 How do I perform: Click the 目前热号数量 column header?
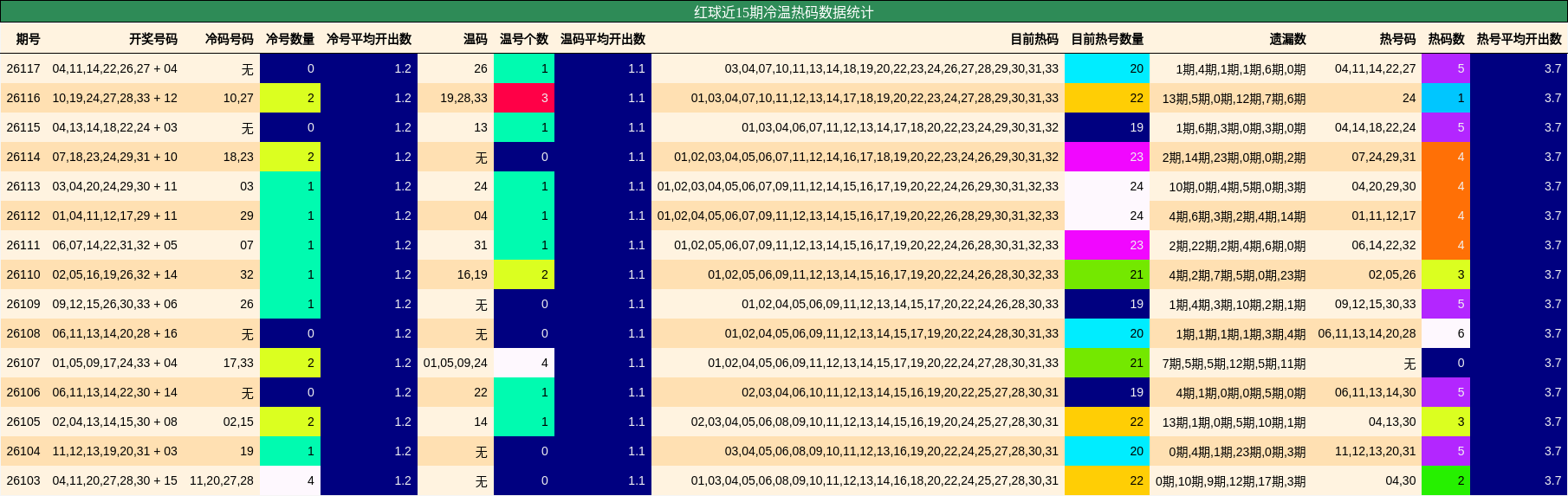(x=1107, y=39)
